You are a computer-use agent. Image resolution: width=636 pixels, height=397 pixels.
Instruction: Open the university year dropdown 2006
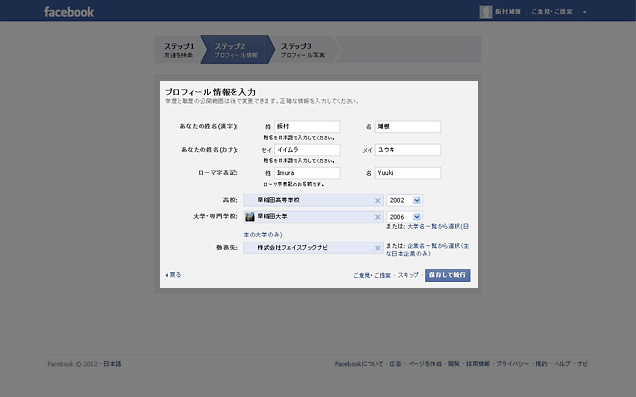404,217
